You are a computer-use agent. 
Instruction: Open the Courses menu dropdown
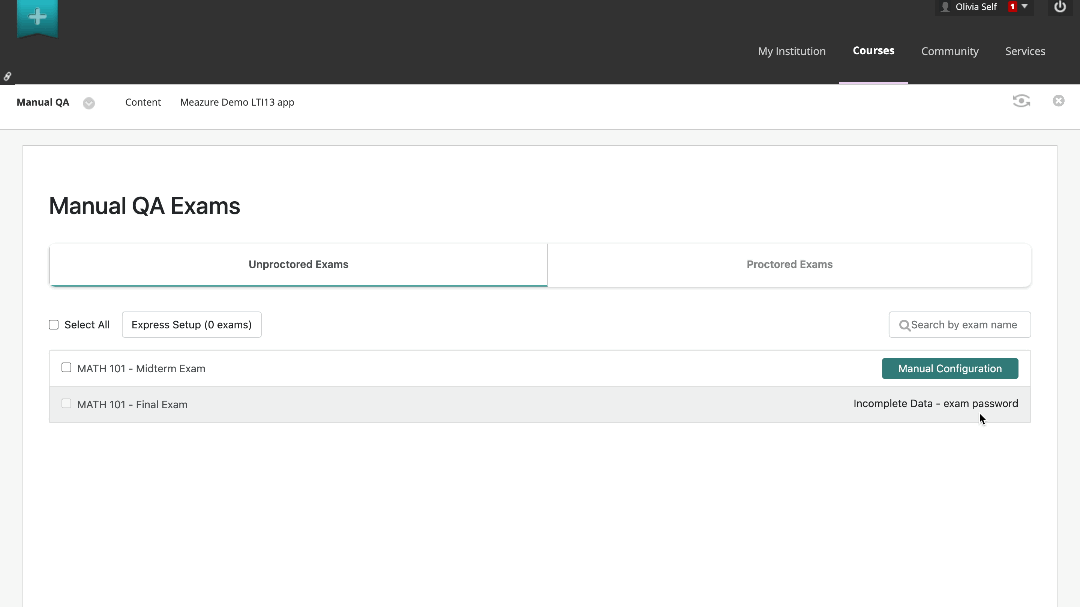pos(873,51)
